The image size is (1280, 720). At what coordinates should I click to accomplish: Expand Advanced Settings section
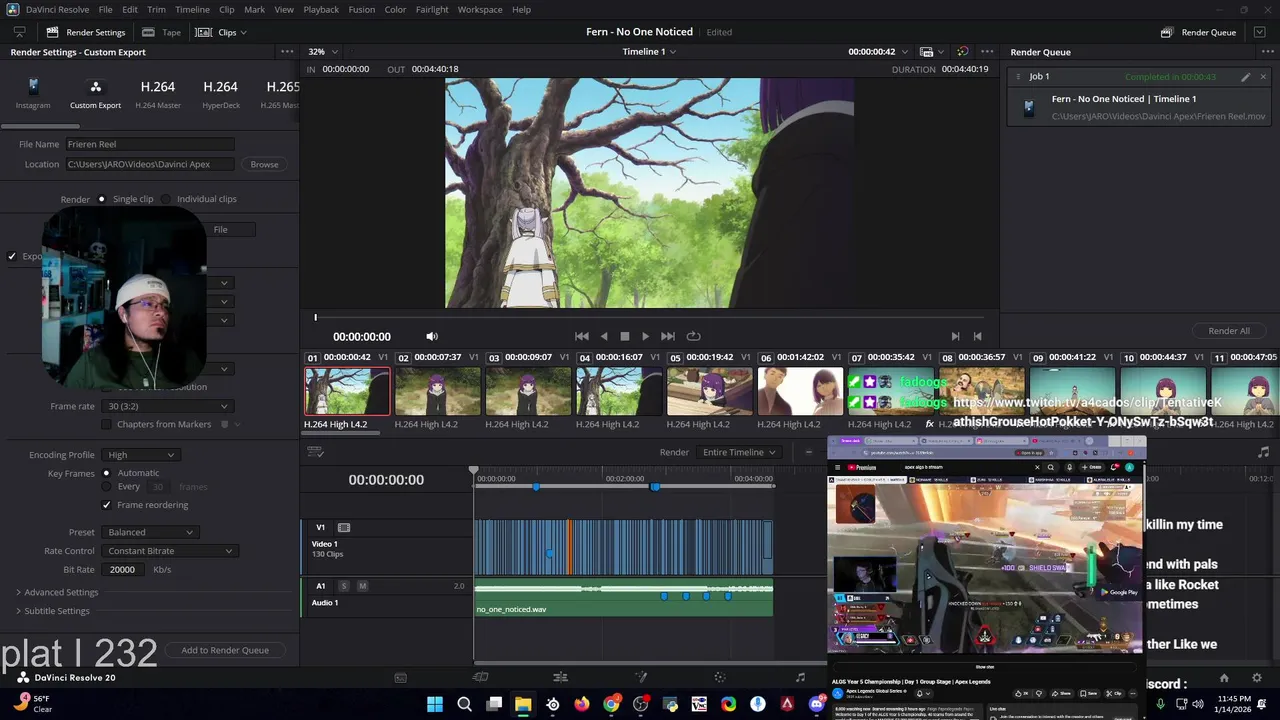point(56,592)
